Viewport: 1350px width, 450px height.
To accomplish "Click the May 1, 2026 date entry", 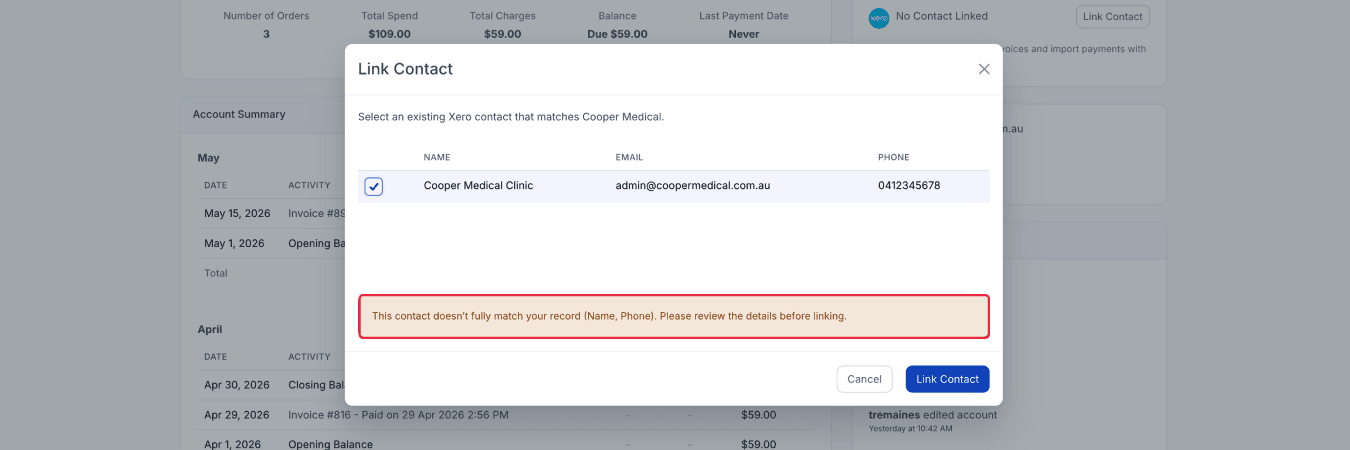I will coord(234,243).
